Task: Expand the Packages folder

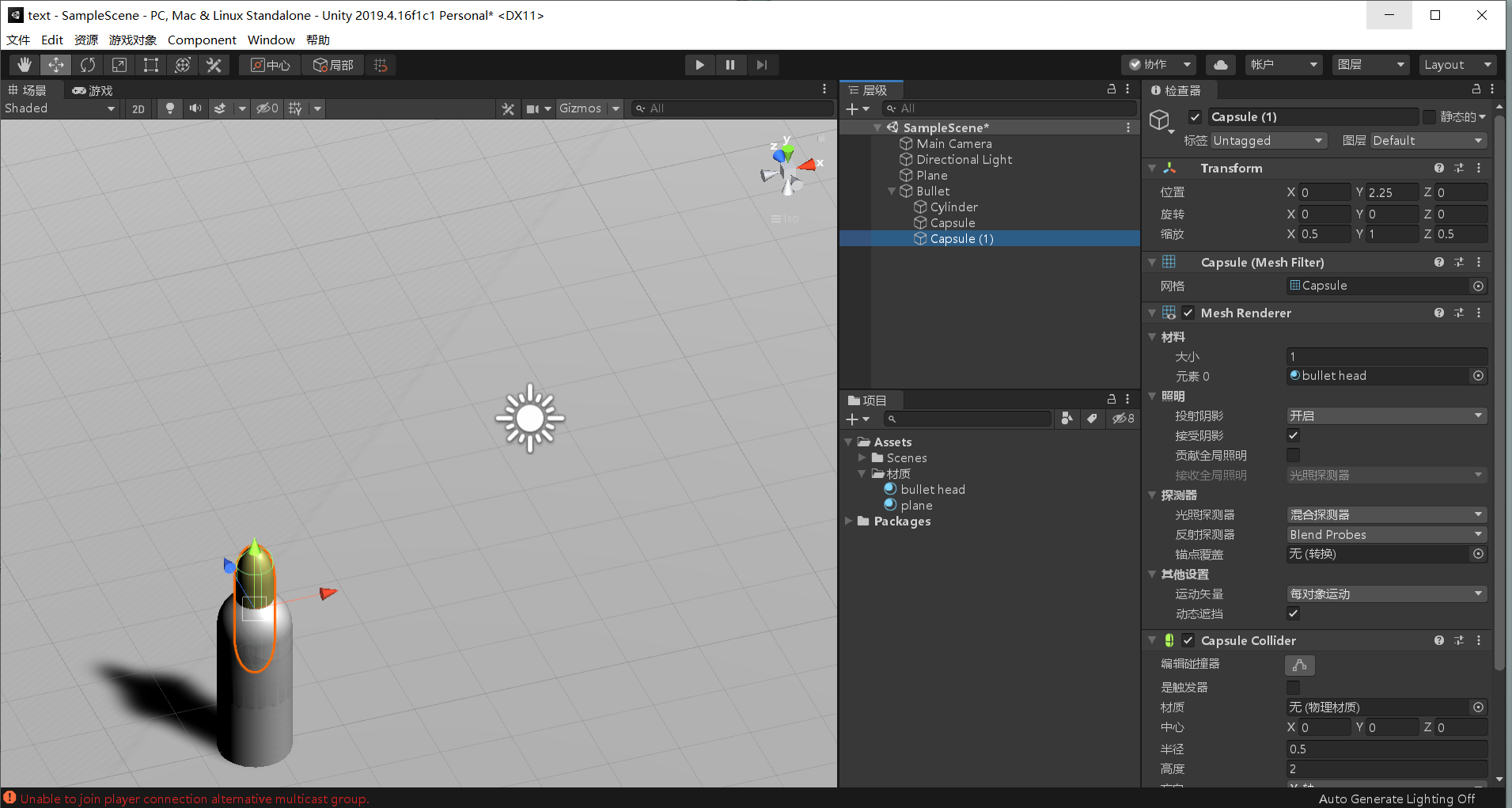Action: 848,521
